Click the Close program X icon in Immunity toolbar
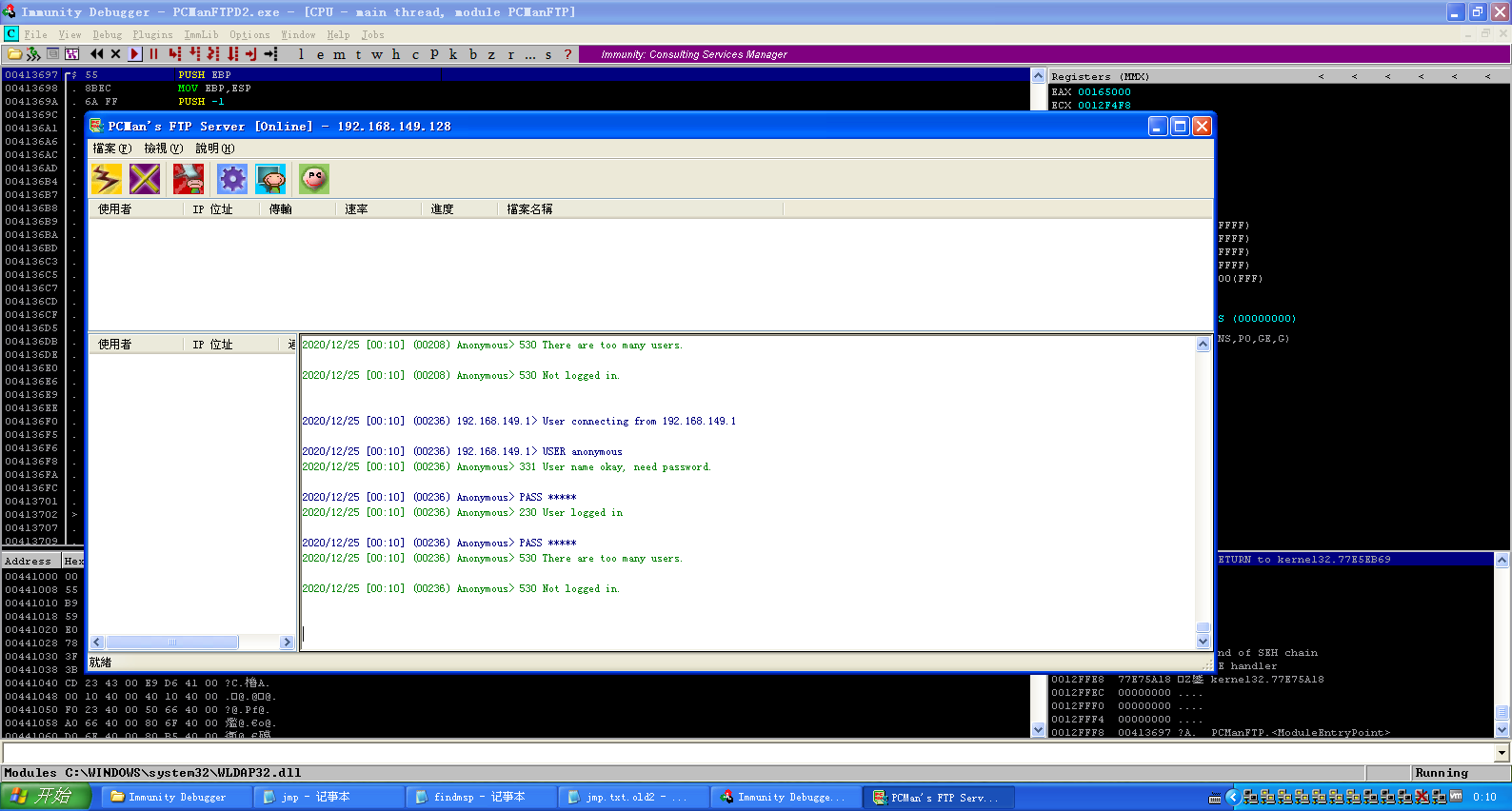1512x811 pixels. 115,54
